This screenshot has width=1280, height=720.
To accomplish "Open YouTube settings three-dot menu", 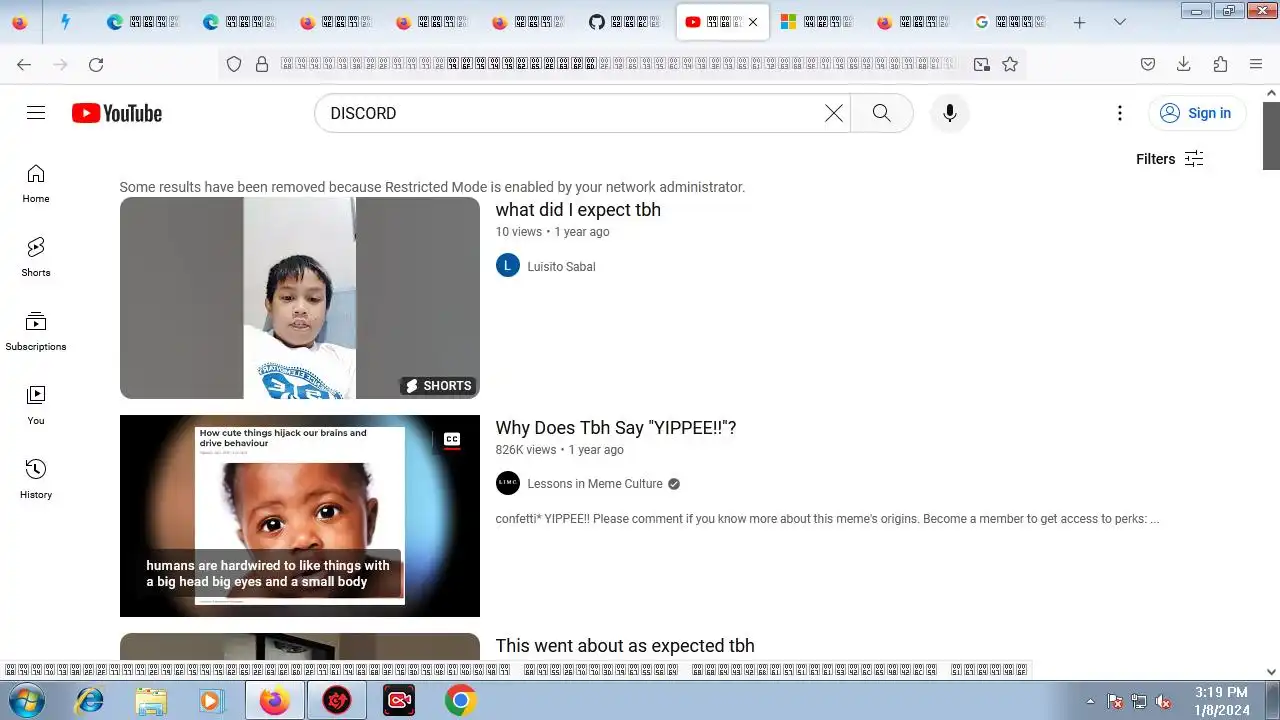I will tap(1120, 113).
